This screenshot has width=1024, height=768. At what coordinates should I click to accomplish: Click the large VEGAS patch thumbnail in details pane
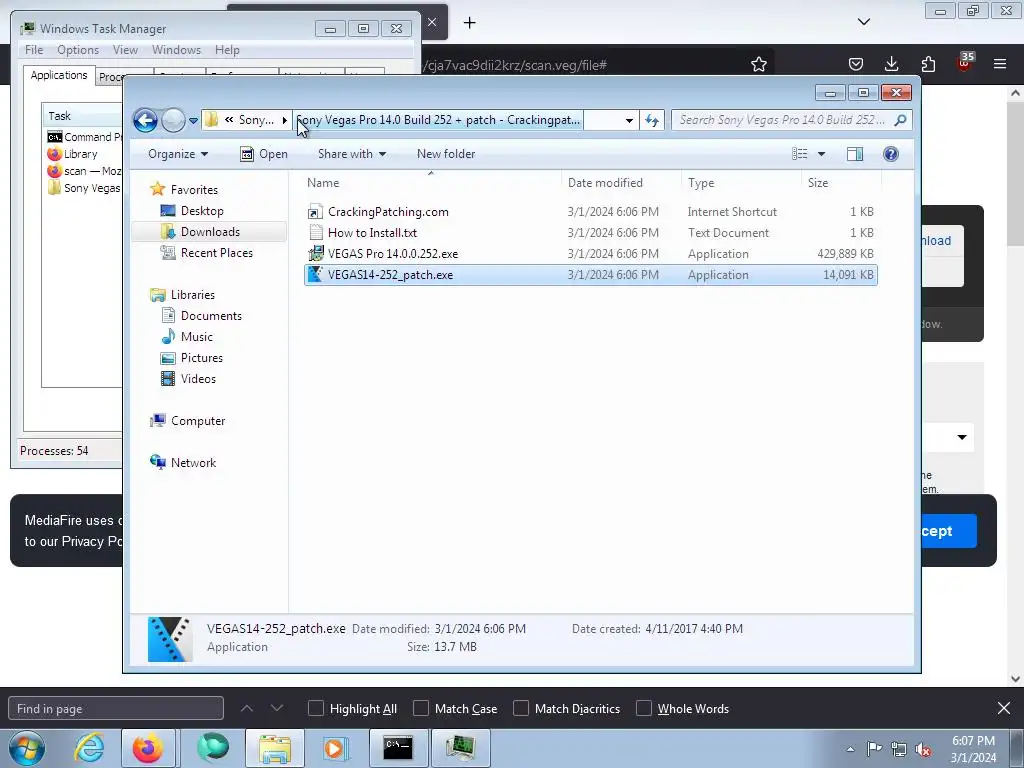[x=170, y=639]
